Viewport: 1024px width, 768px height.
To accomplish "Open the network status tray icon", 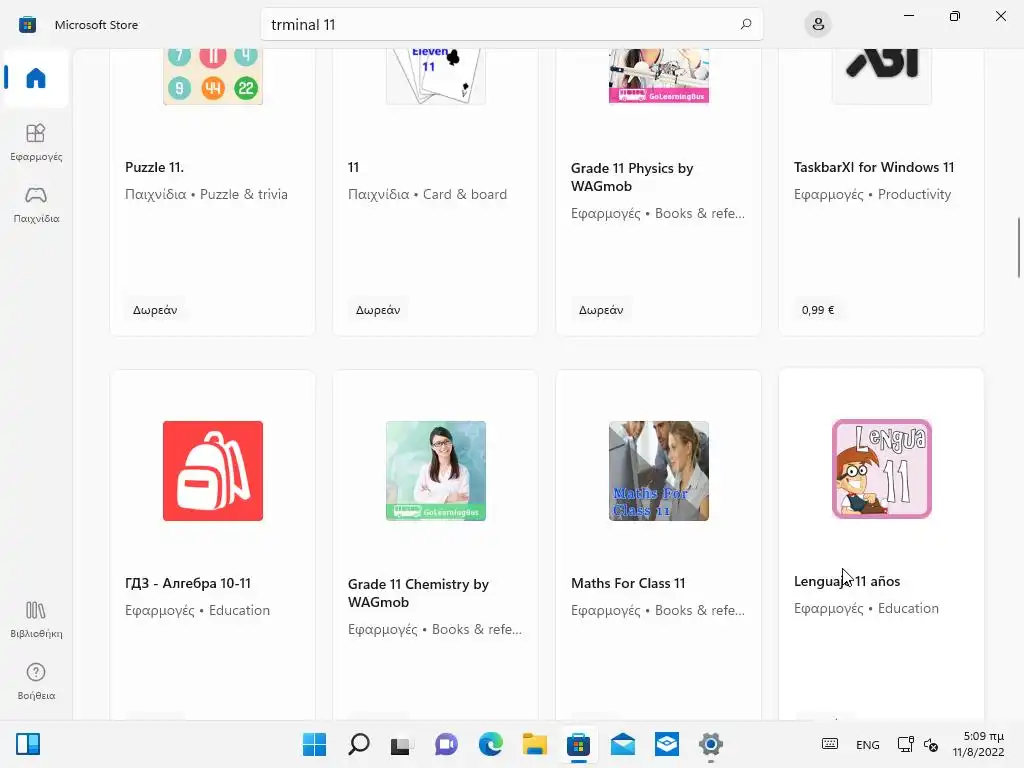I will click(905, 744).
